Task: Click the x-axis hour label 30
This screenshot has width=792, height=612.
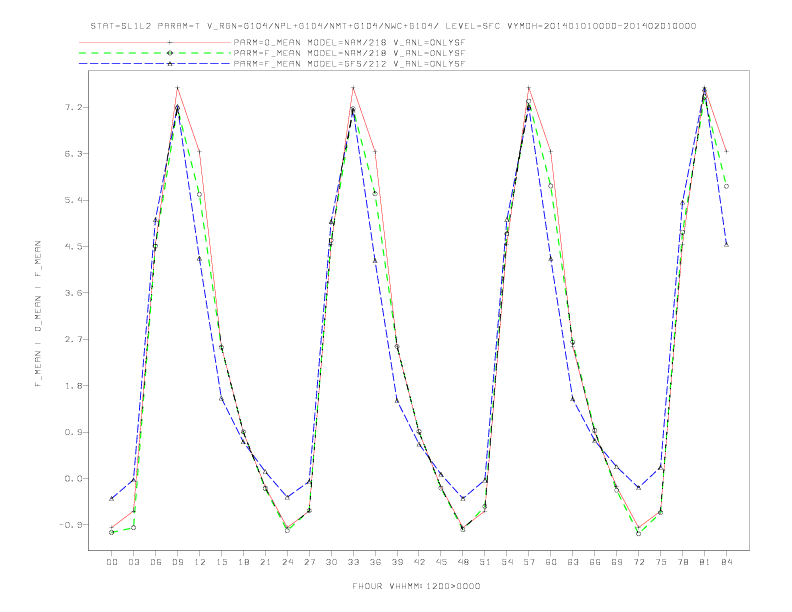Action: [331, 562]
